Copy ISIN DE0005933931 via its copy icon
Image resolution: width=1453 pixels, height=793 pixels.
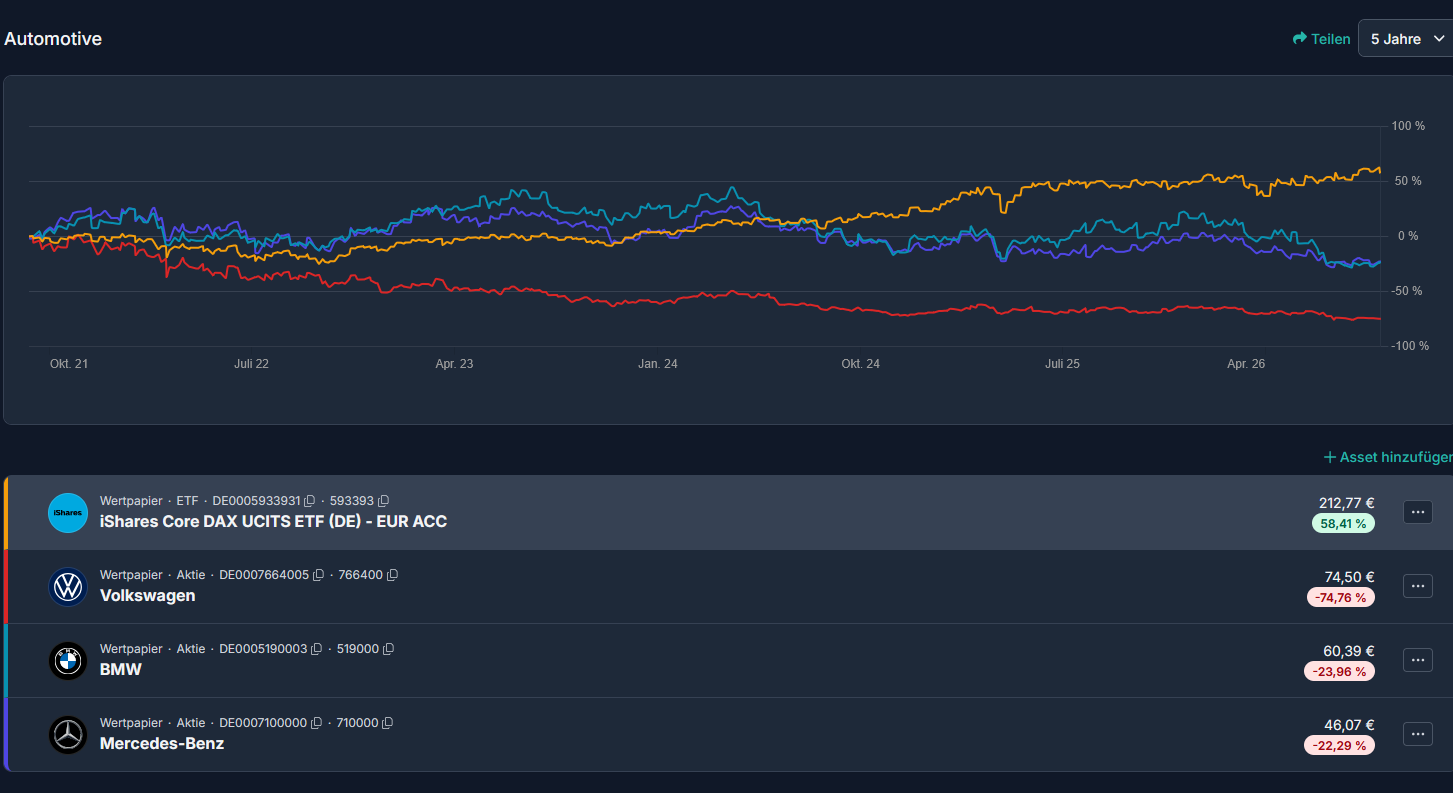pyautogui.click(x=310, y=501)
